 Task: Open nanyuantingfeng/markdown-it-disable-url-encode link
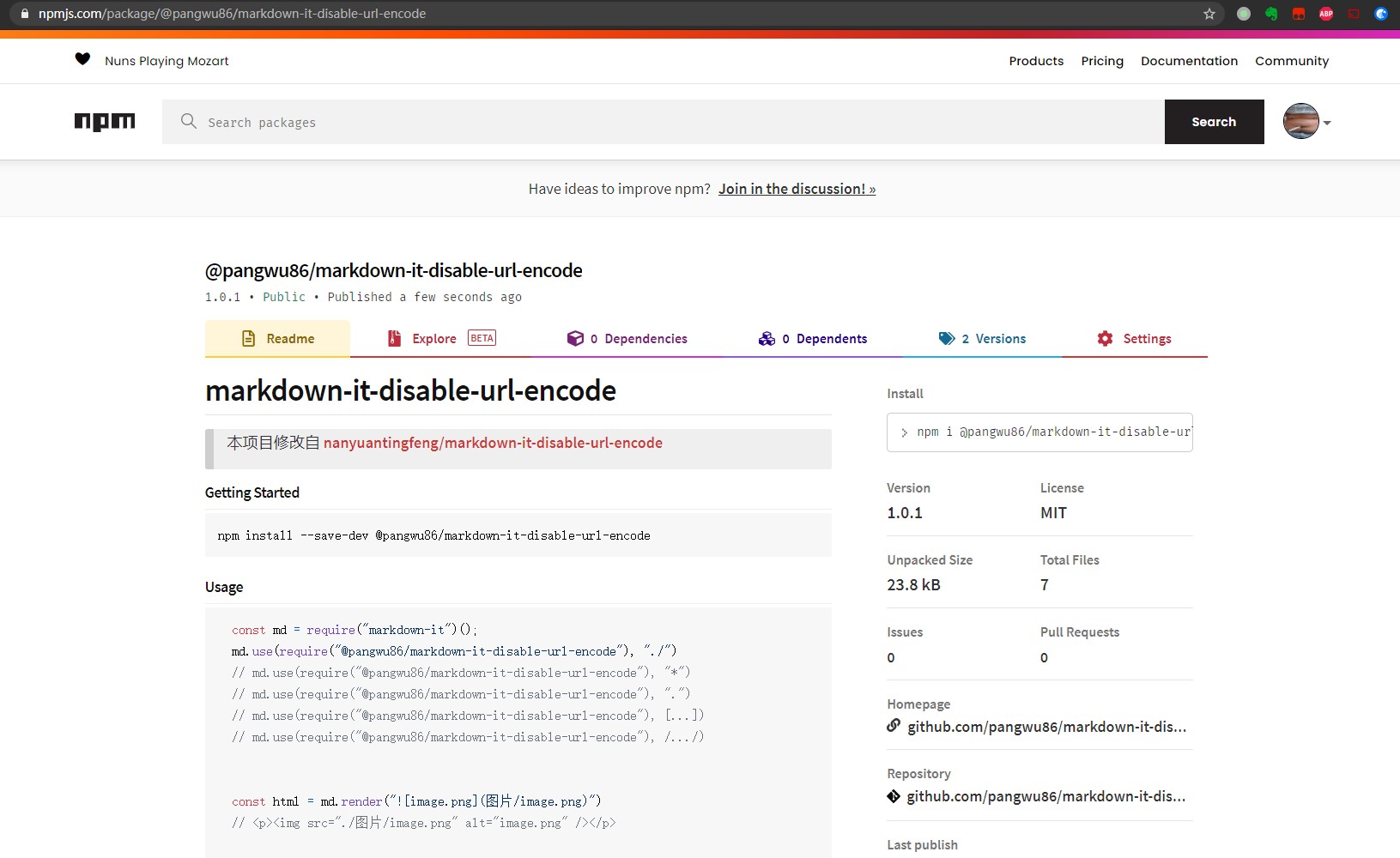(493, 443)
